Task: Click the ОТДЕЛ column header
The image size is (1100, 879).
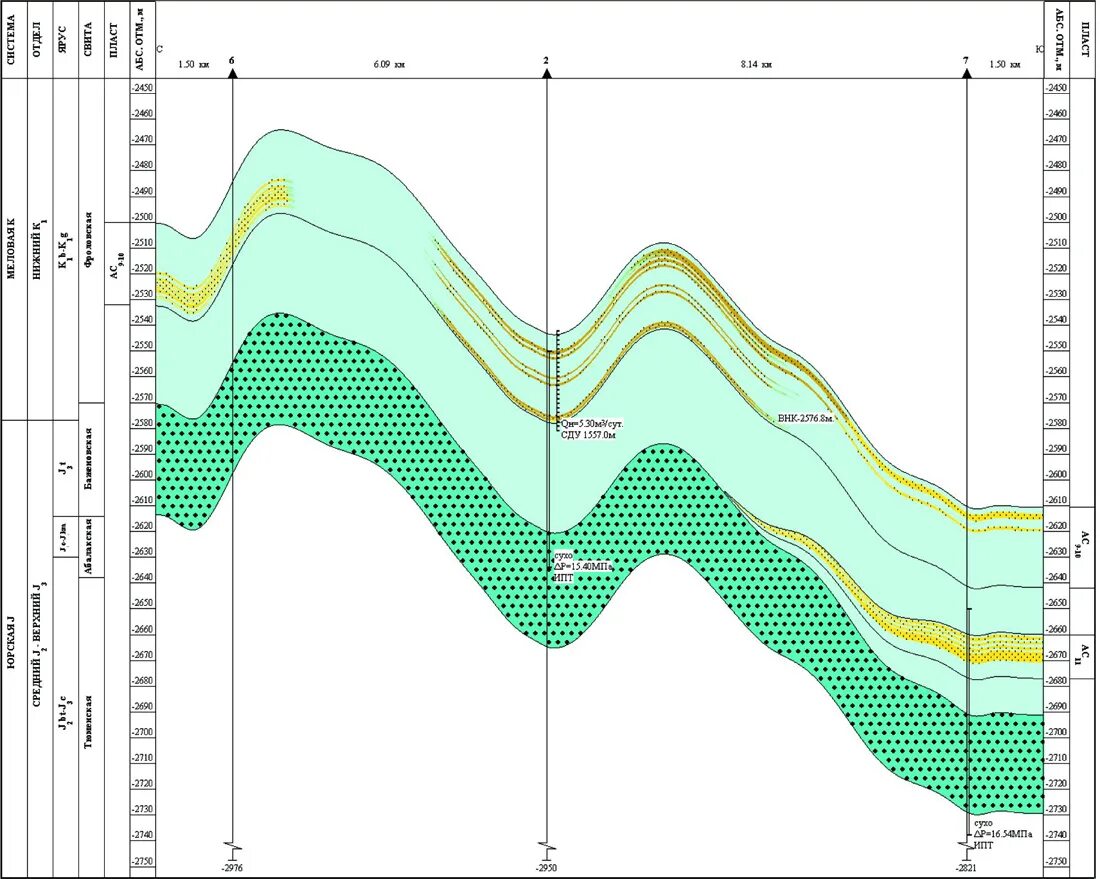Action: pos(37,41)
